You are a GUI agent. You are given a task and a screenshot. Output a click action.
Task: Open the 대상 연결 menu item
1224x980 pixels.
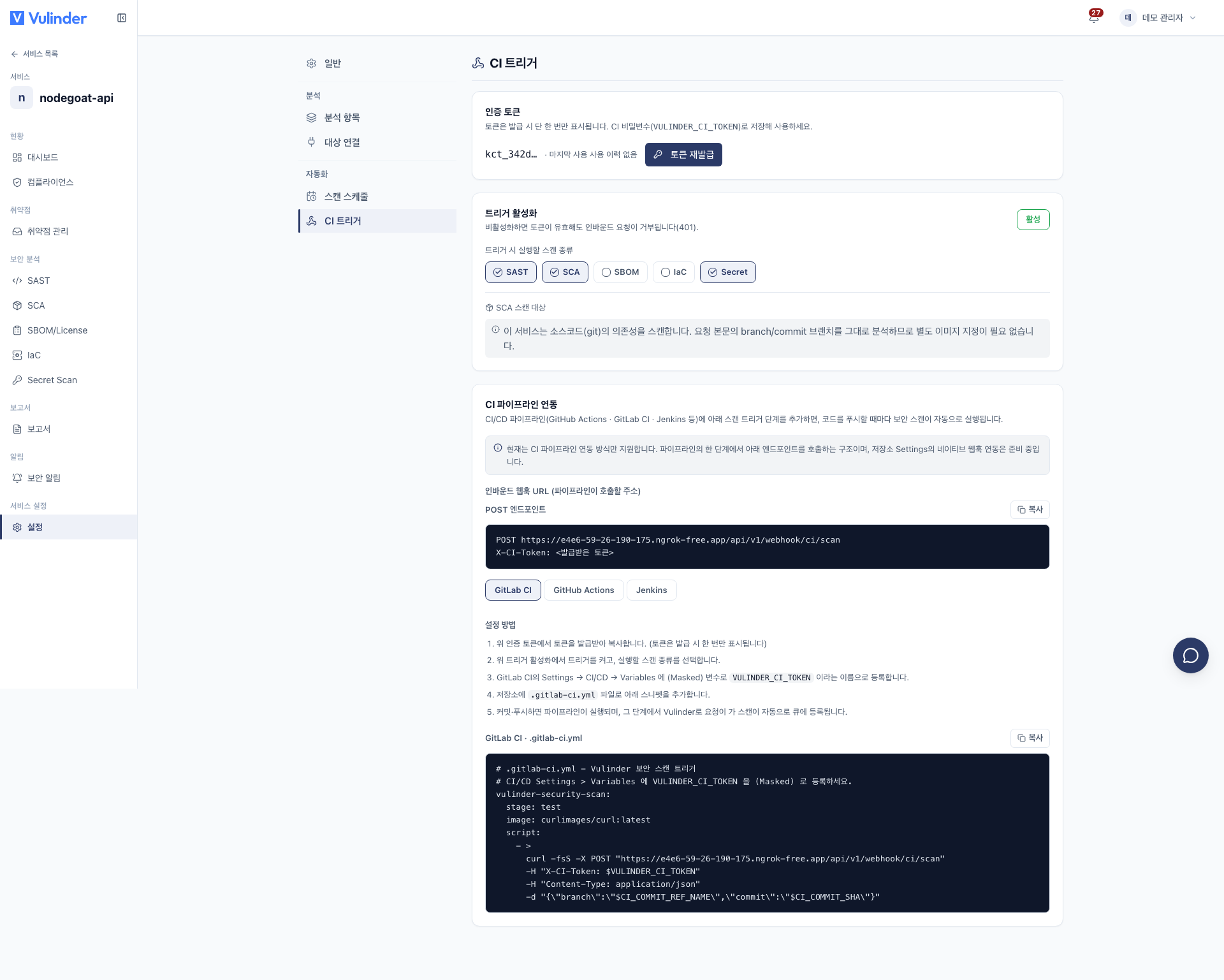click(x=377, y=142)
